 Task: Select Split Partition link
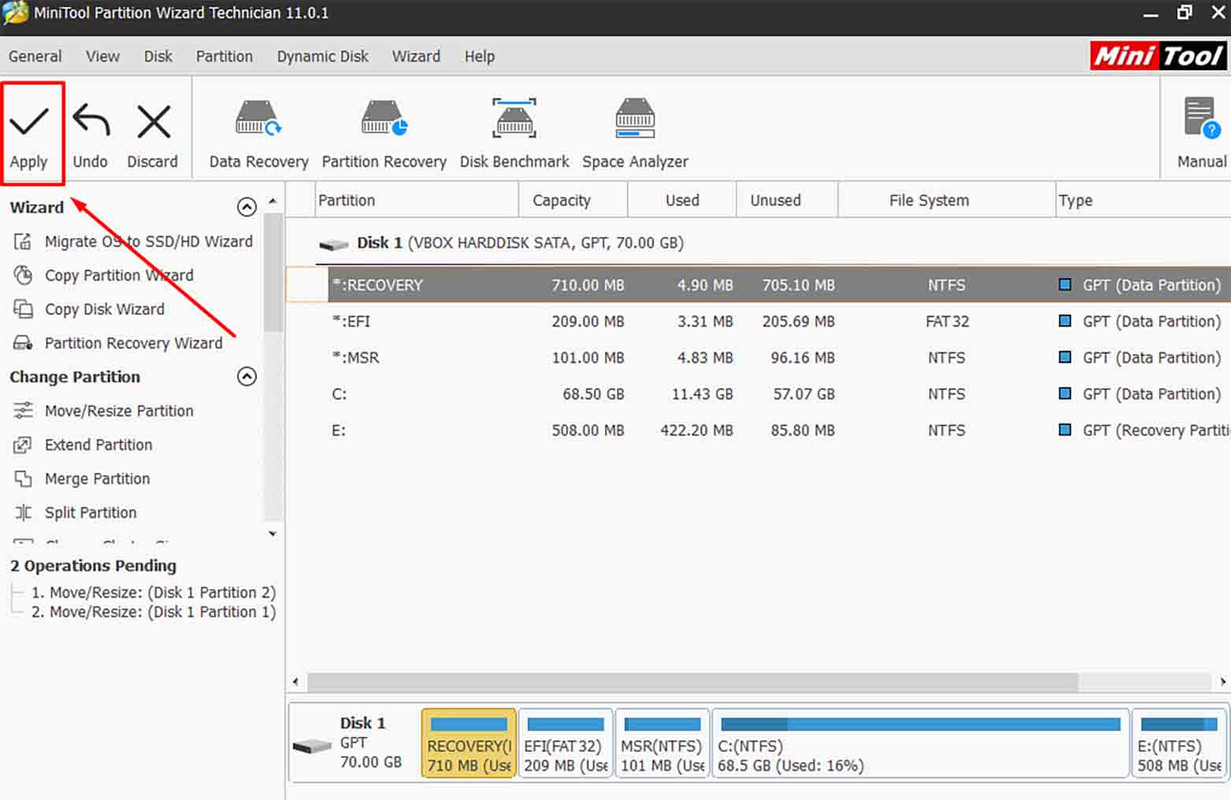coord(90,513)
